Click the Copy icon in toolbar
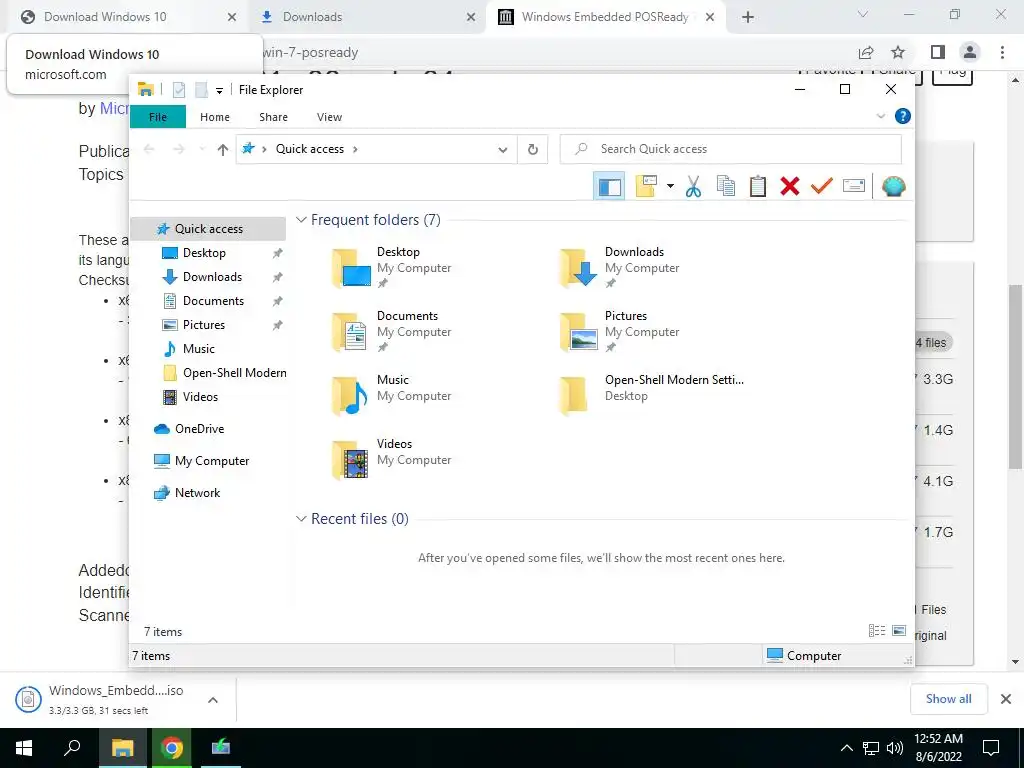Screen dimensions: 1024x768 coord(726,187)
